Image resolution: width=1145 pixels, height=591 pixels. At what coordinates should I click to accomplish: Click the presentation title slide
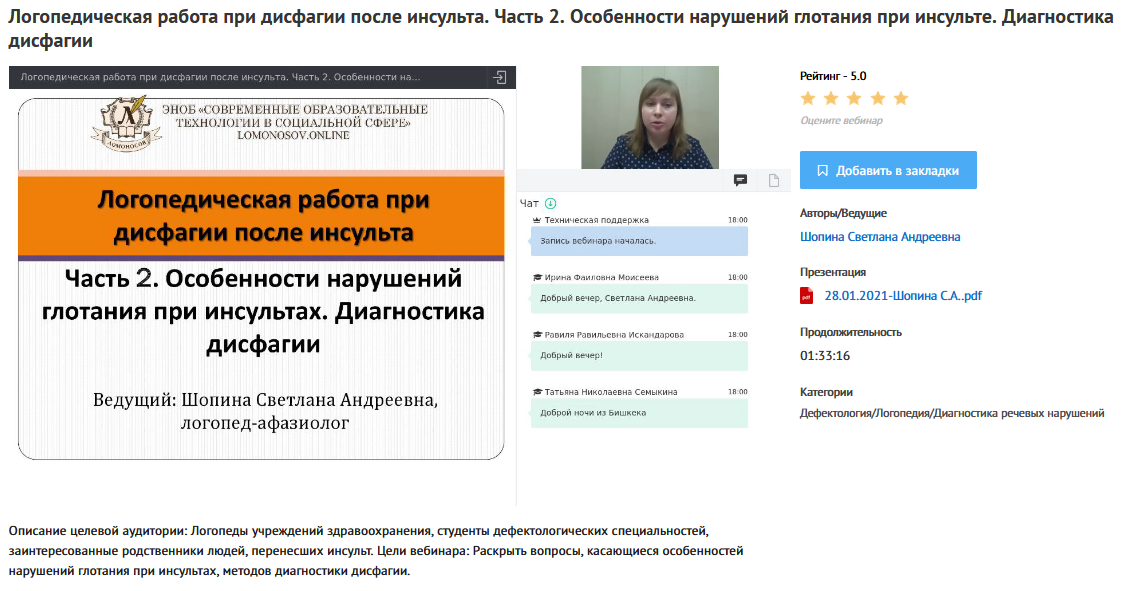[262, 280]
